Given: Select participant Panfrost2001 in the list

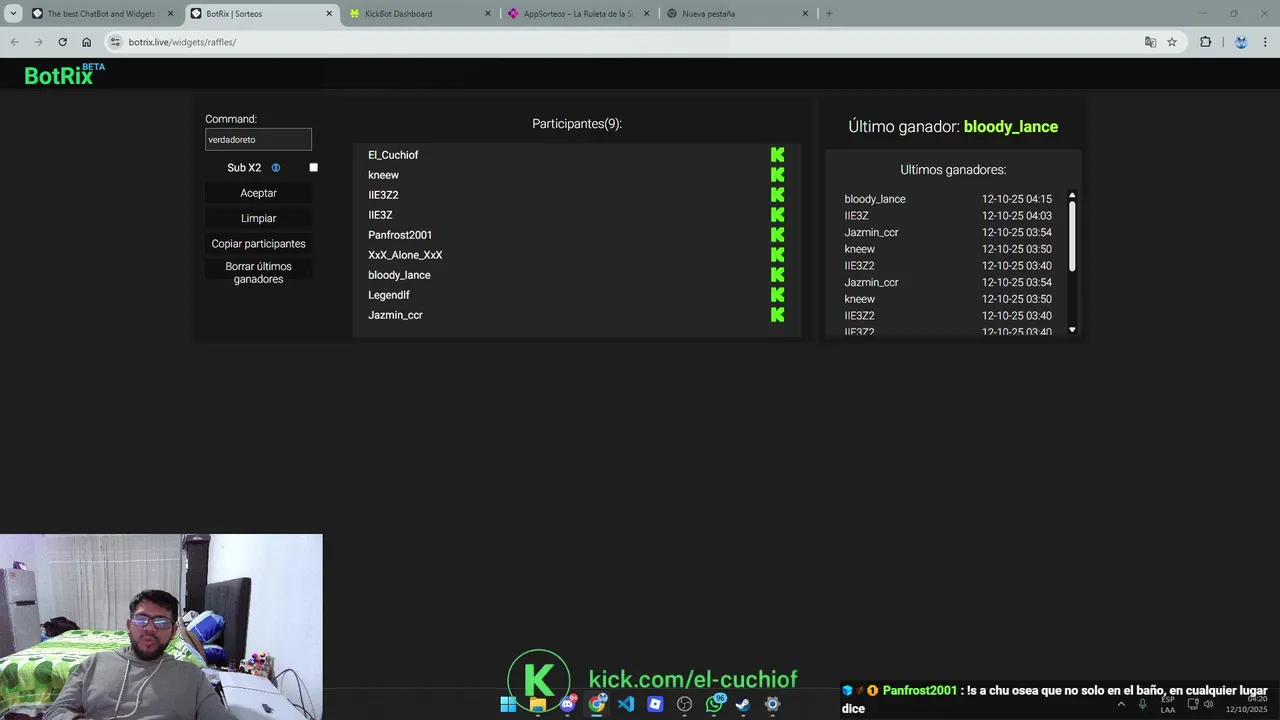Looking at the screenshot, I should (x=400, y=235).
